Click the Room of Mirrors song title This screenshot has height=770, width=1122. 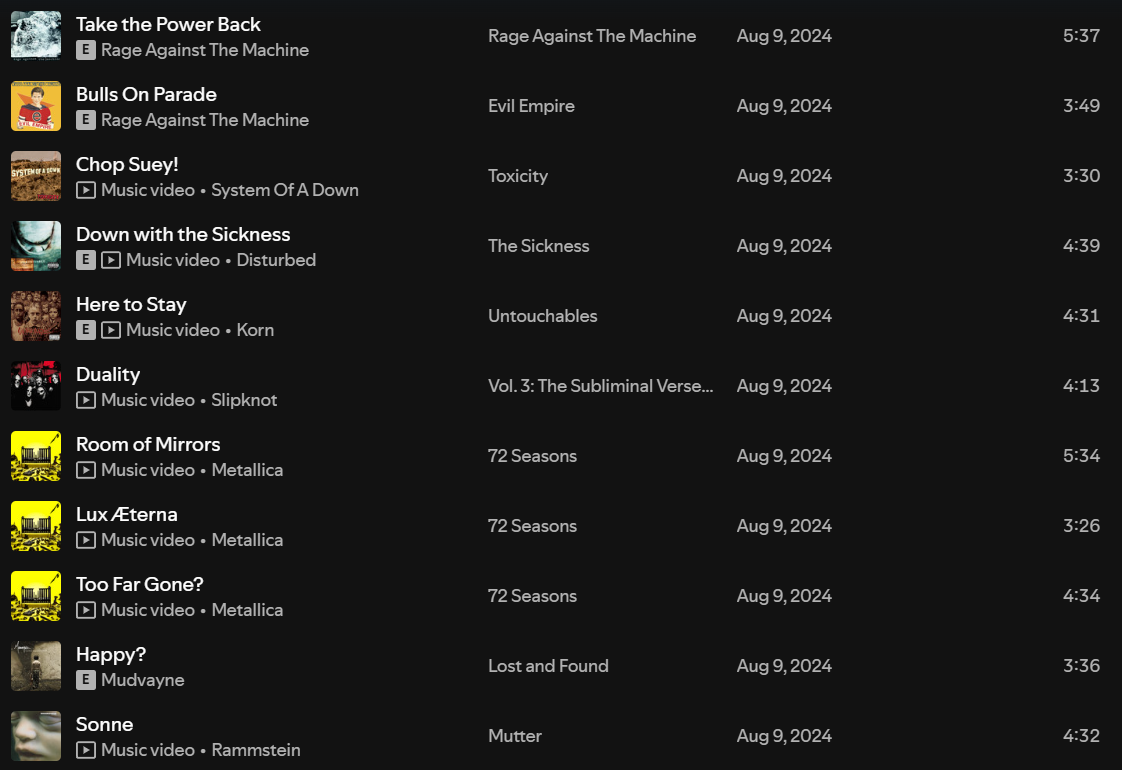click(148, 444)
